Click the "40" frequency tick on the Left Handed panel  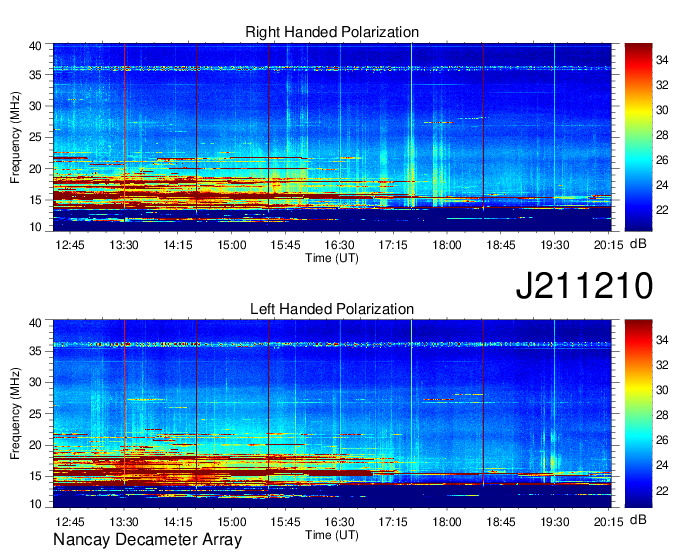coord(35,323)
